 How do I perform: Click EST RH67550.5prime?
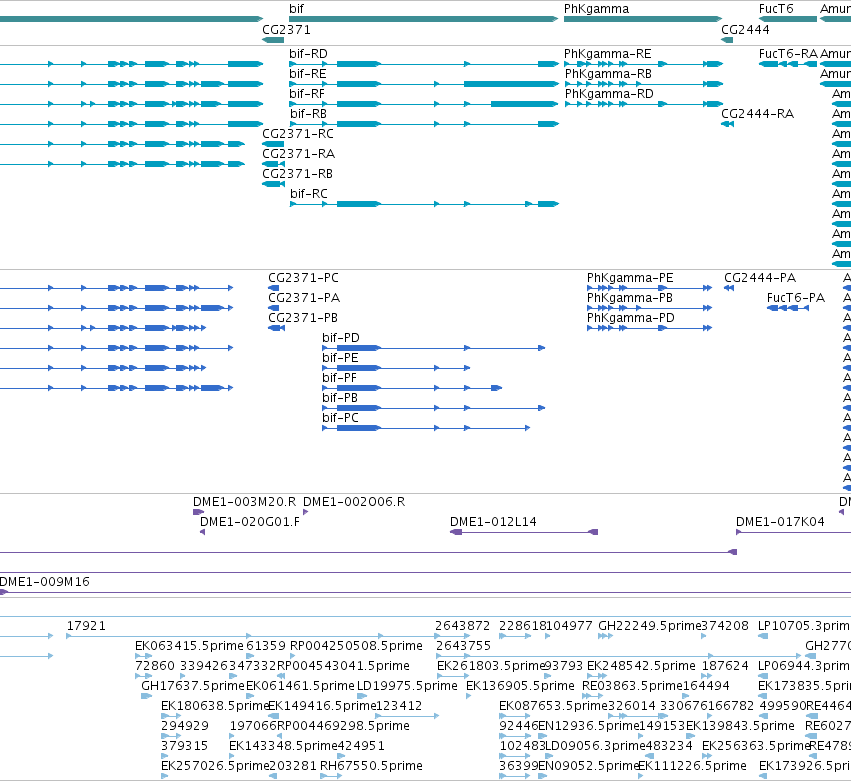pos(331,777)
